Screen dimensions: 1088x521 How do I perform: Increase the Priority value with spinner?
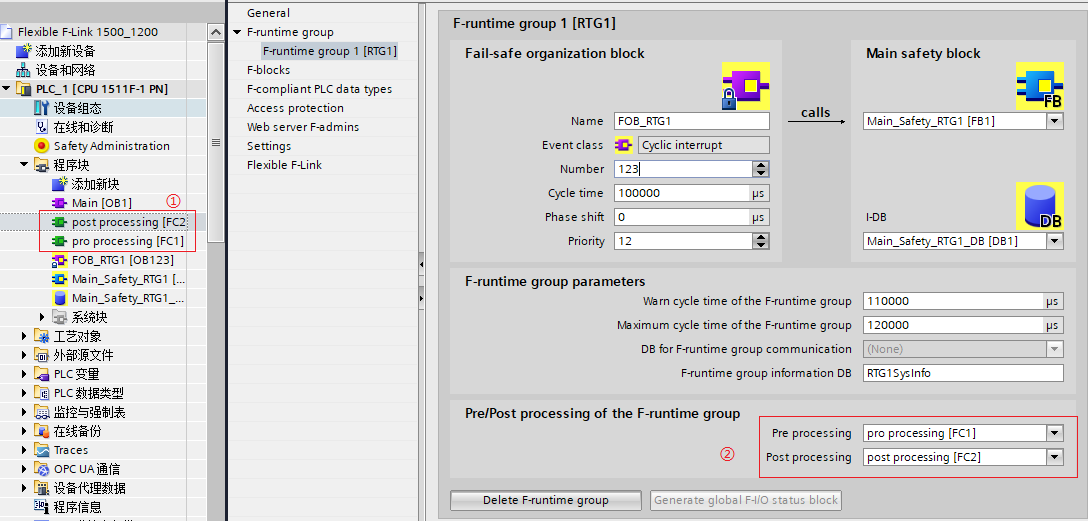761,237
